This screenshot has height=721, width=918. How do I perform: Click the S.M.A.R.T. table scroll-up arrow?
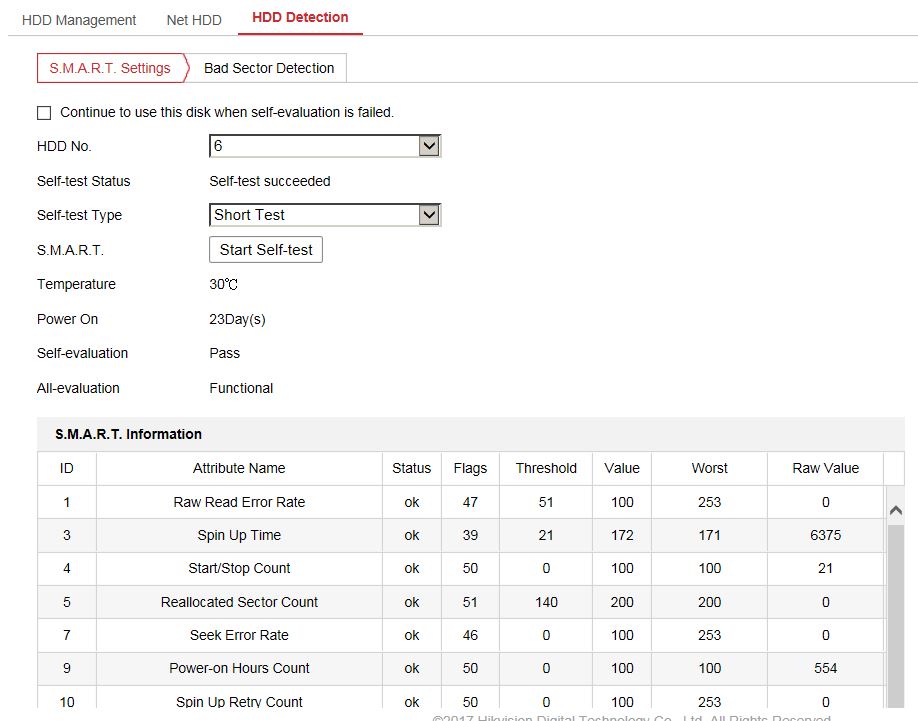pyautogui.click(x=895, y=510)
